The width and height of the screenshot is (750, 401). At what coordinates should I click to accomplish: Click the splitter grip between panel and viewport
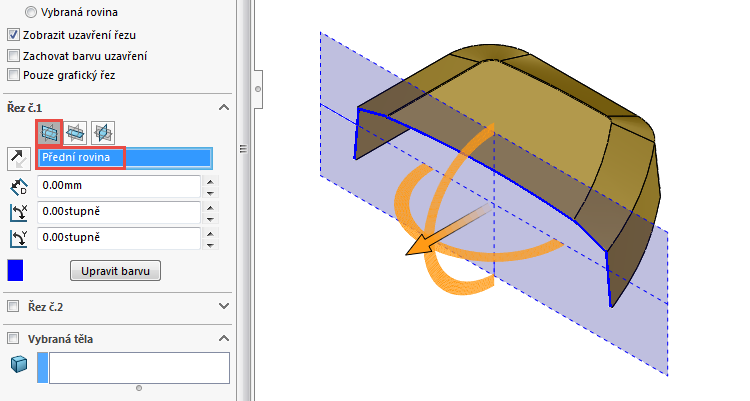[x=243, y=148]
